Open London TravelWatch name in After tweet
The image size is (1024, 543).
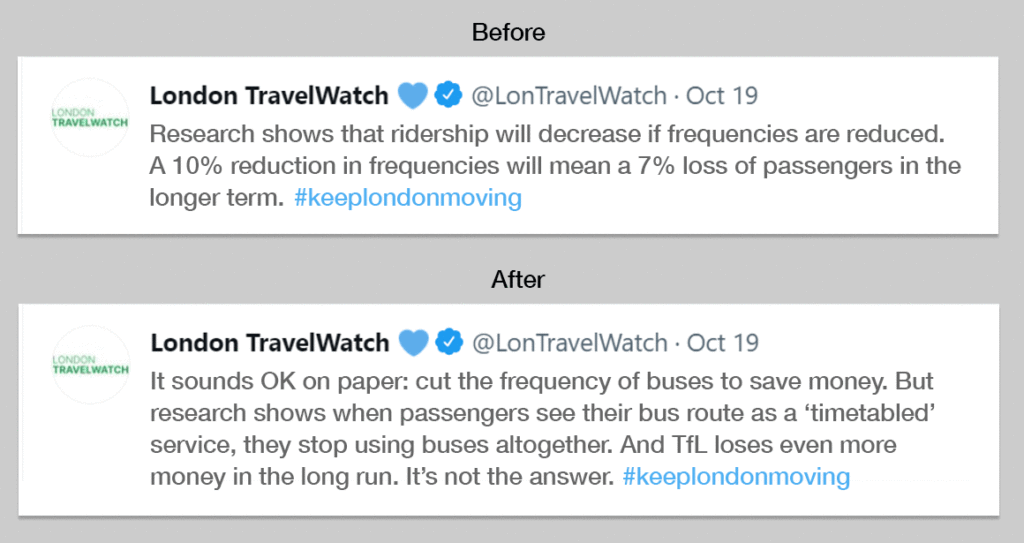point(270,343)
